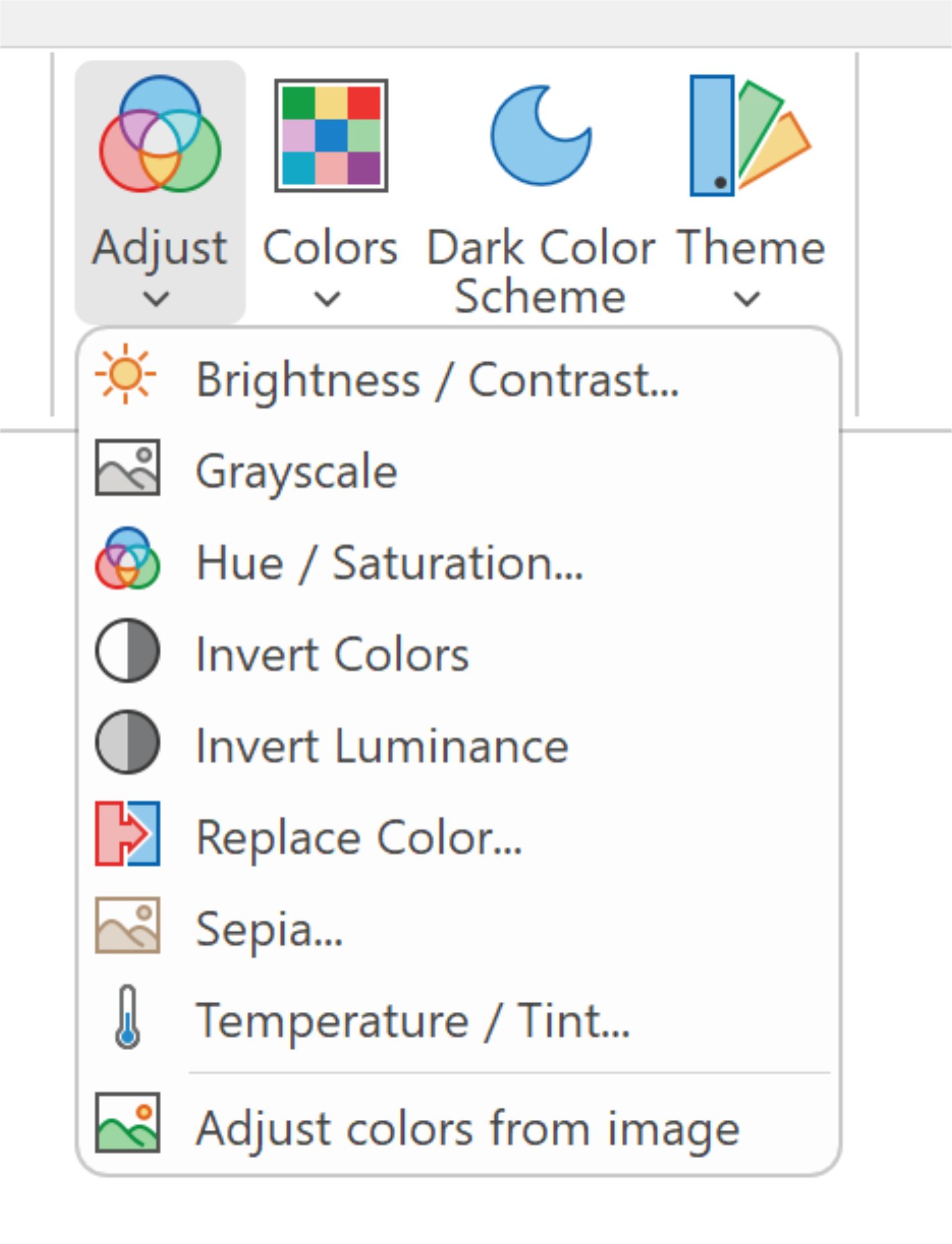Click the Adjust colors from image icon
This screenshot has height=1244, width=952.
click(x=127, y=1123)
